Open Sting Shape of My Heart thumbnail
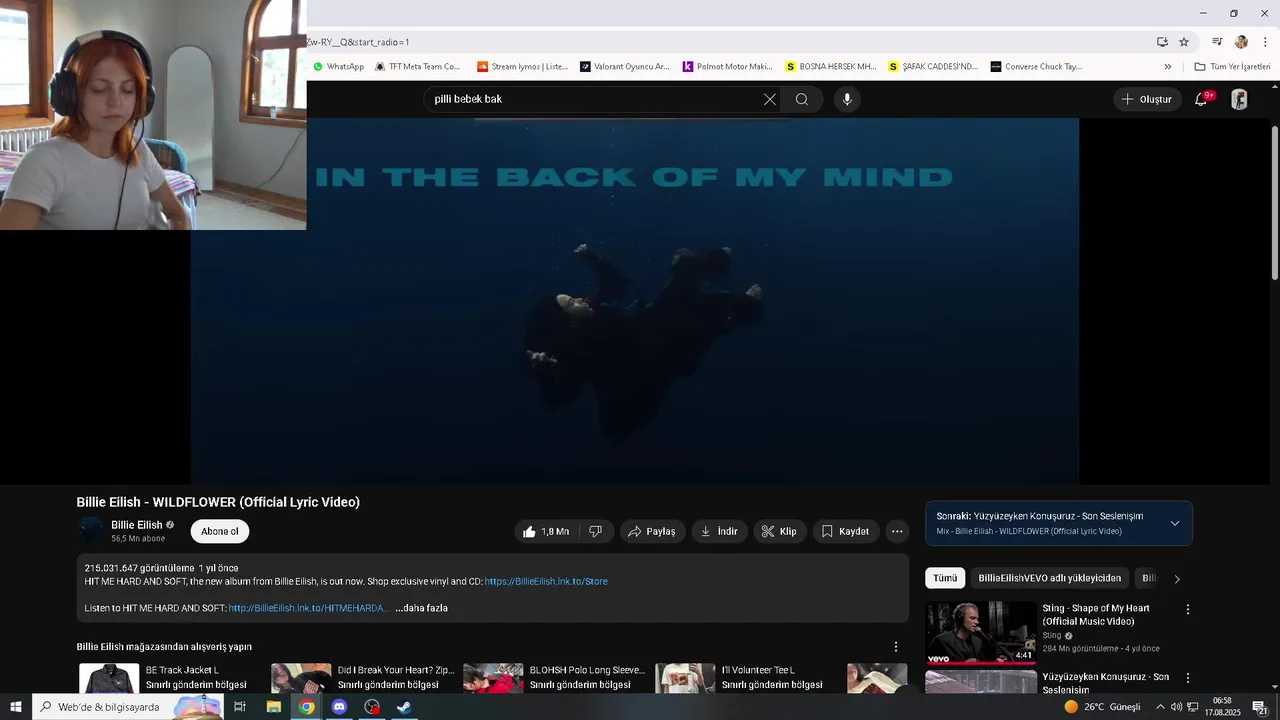Viewport: 1280px width, 720px height. point(981,632)
